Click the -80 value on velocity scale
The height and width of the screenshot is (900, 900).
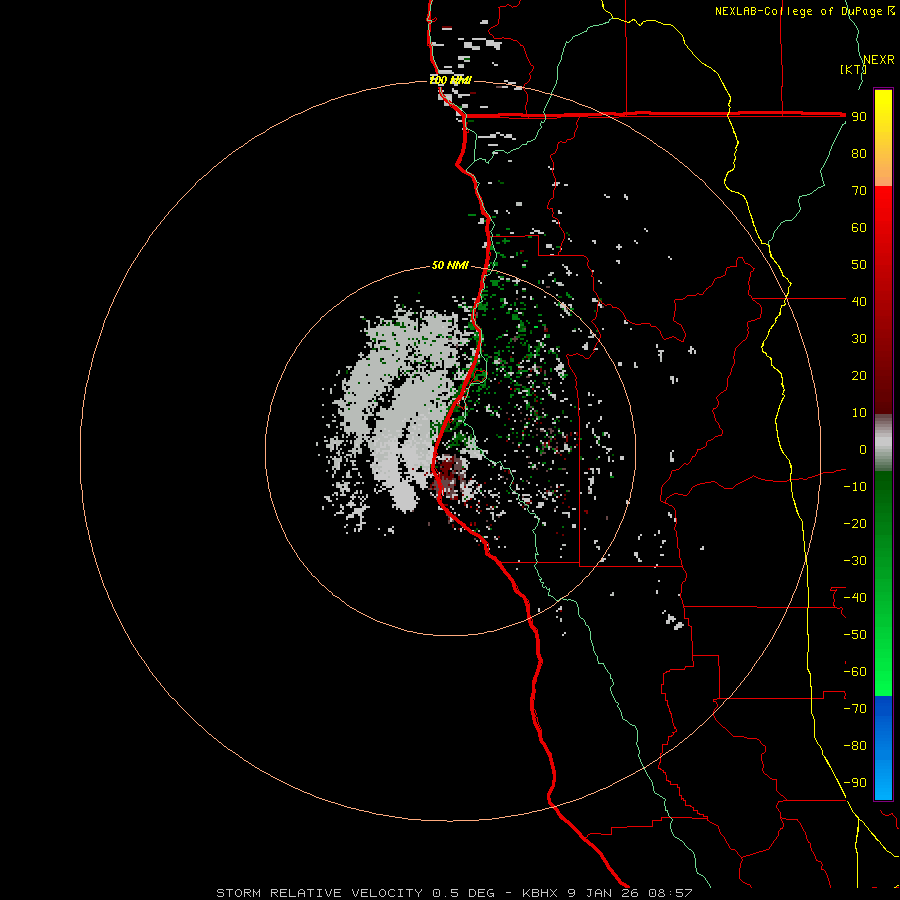click(855, 746)
